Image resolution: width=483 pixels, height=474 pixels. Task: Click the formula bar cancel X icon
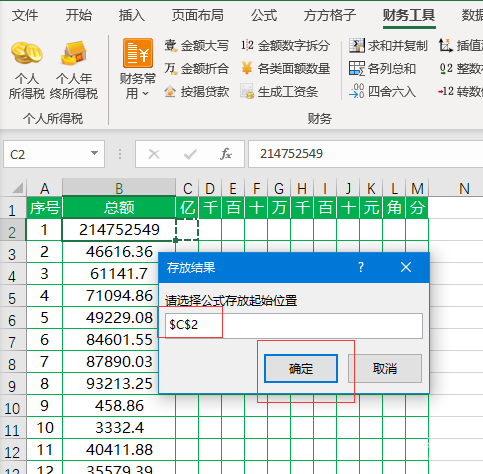(154, 154)
